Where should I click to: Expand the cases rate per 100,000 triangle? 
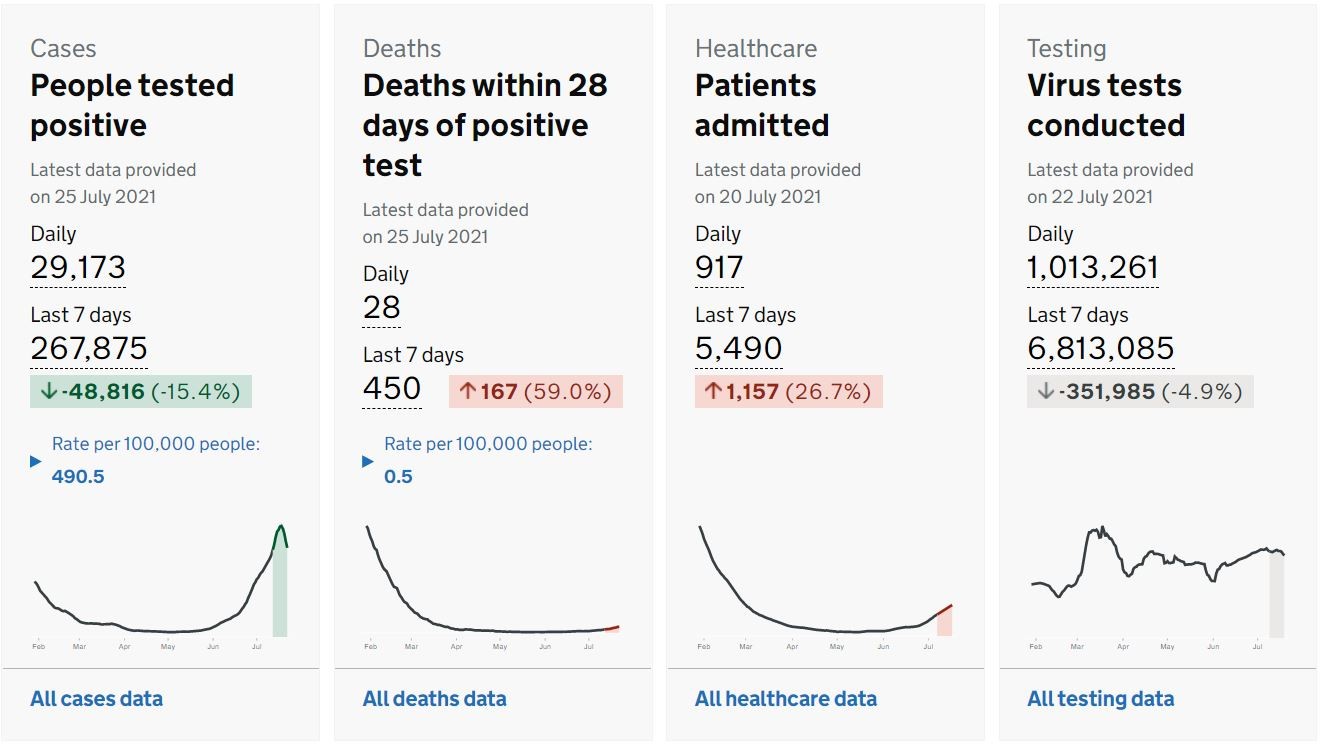pyautogui.click(x=36, y=461)
